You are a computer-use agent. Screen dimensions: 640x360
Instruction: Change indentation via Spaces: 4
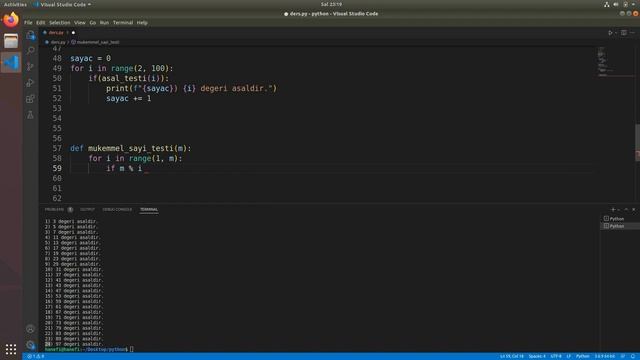pyautogui.click(x=537, y=356)
